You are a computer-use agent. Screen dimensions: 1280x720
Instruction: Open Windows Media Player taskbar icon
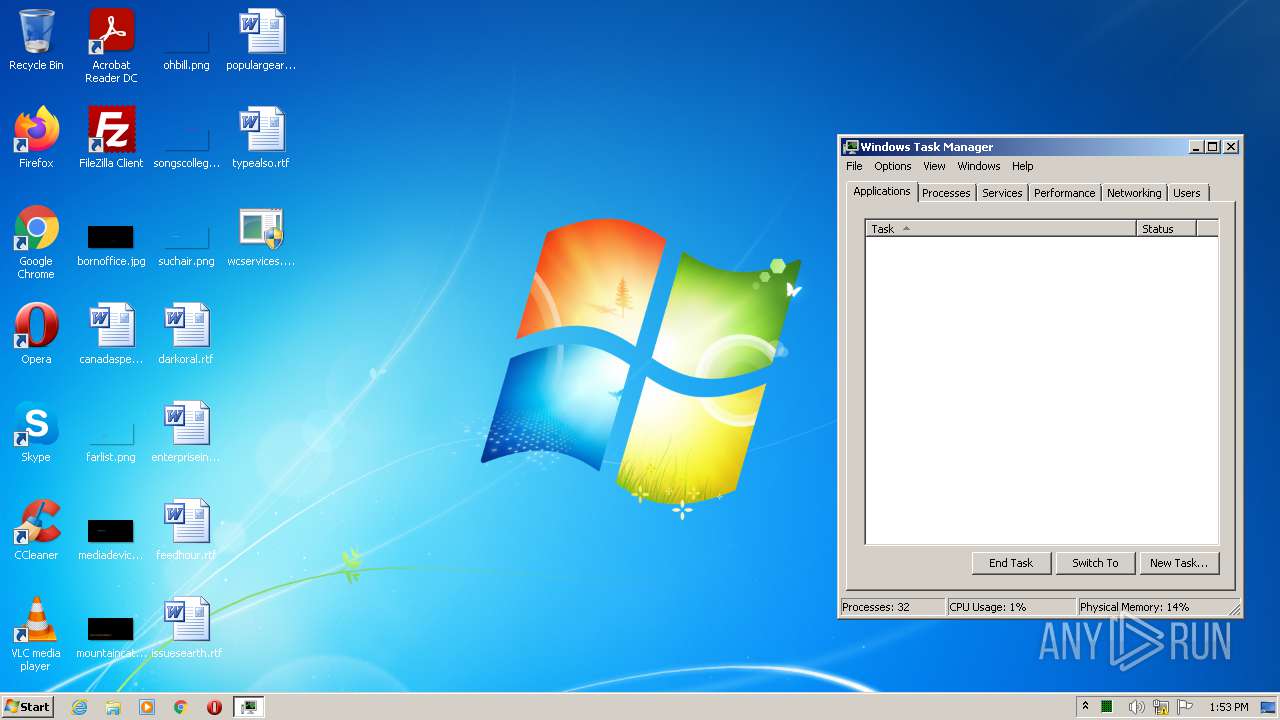click(147, 707)
